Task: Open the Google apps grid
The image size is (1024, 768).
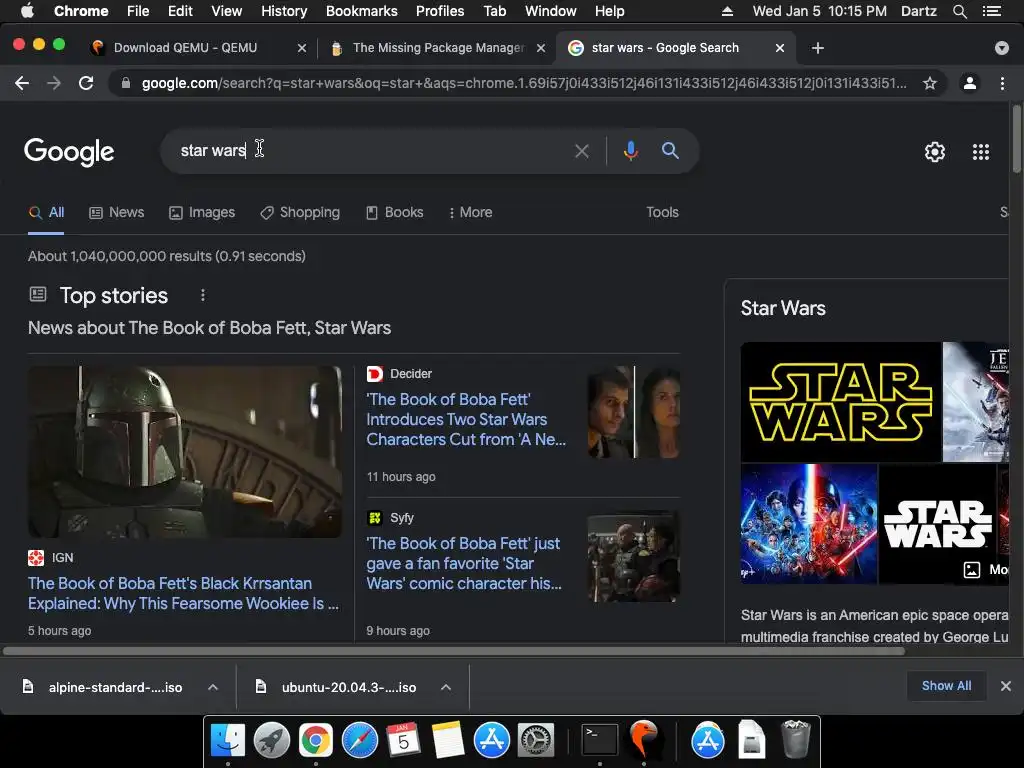Action: [x=981, y=152]
